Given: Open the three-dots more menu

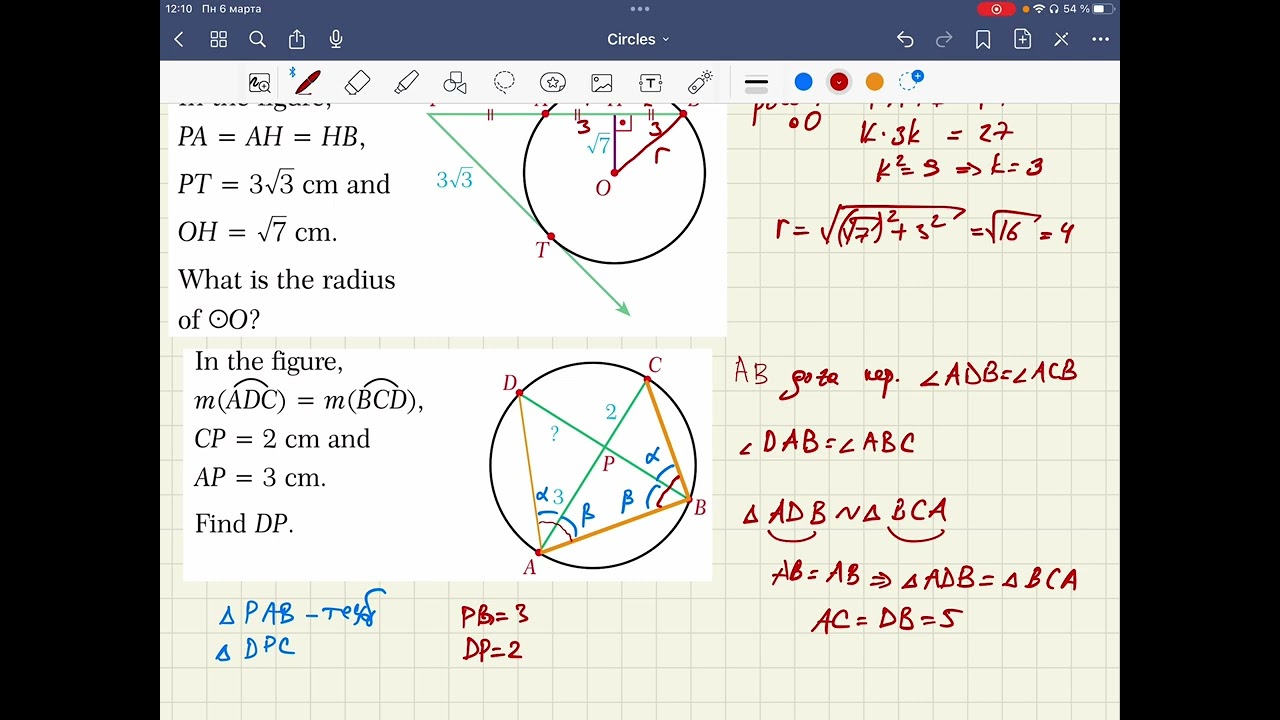Looking at the screenshot, I should pyautogui.click(x=1100, y=39).
